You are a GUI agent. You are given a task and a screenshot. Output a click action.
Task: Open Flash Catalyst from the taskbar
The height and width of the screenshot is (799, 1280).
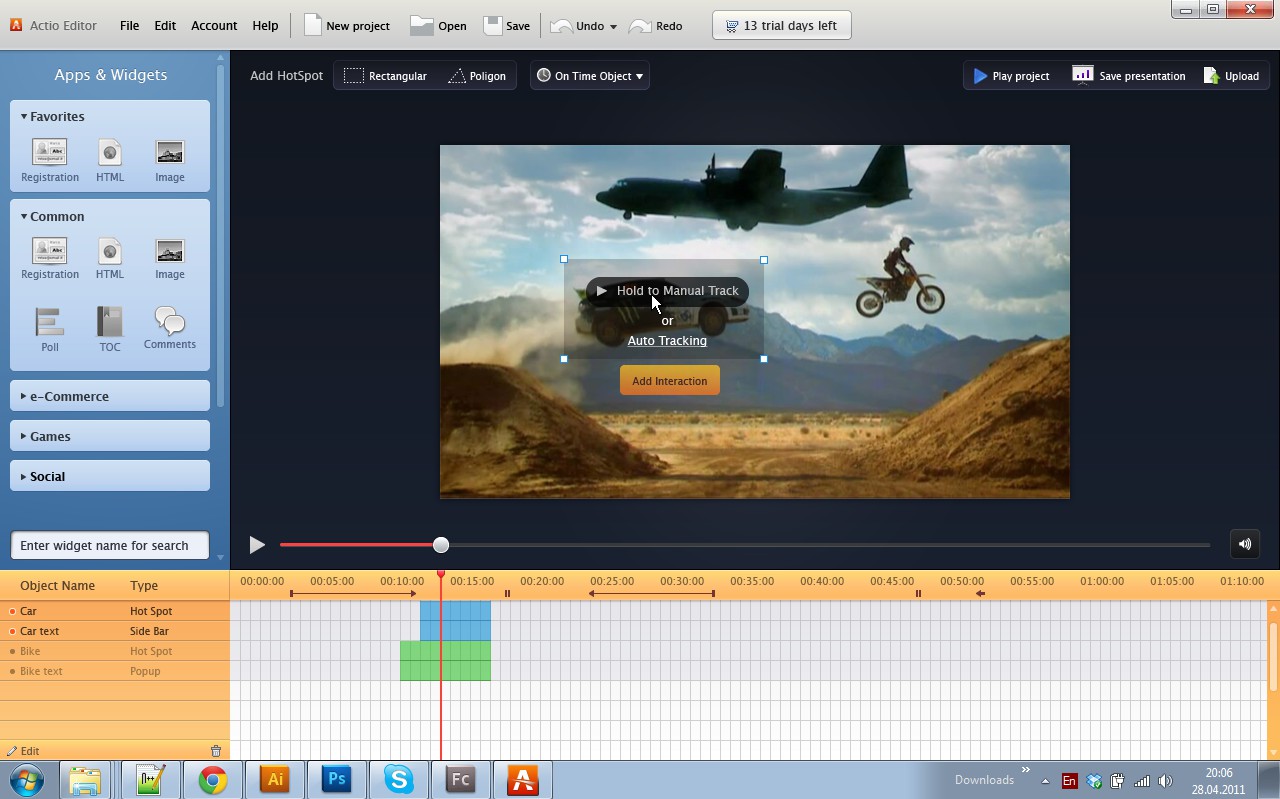(x=460, y=780)
